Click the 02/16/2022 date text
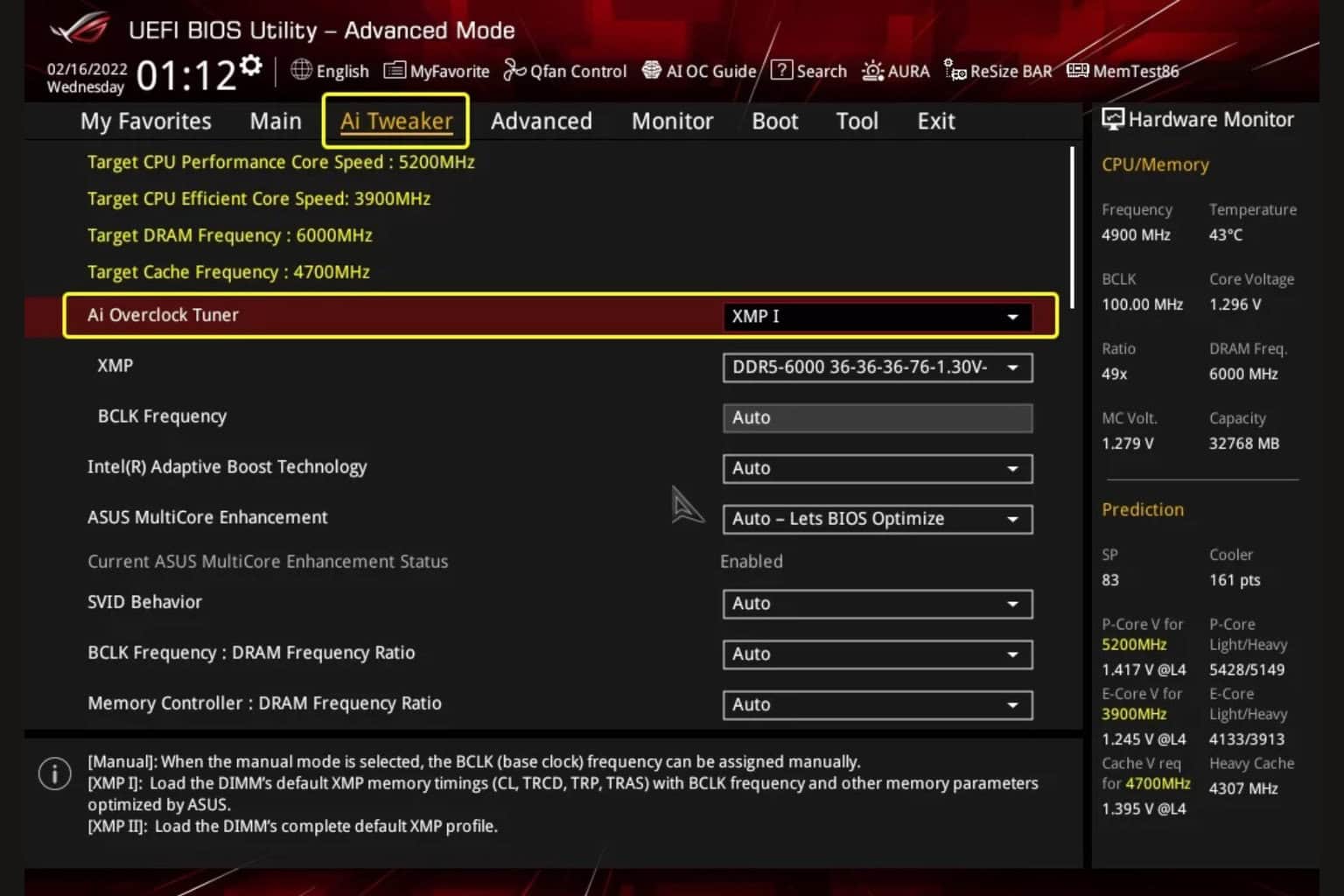Screen dimensions: 1344x896 [87, 69]
